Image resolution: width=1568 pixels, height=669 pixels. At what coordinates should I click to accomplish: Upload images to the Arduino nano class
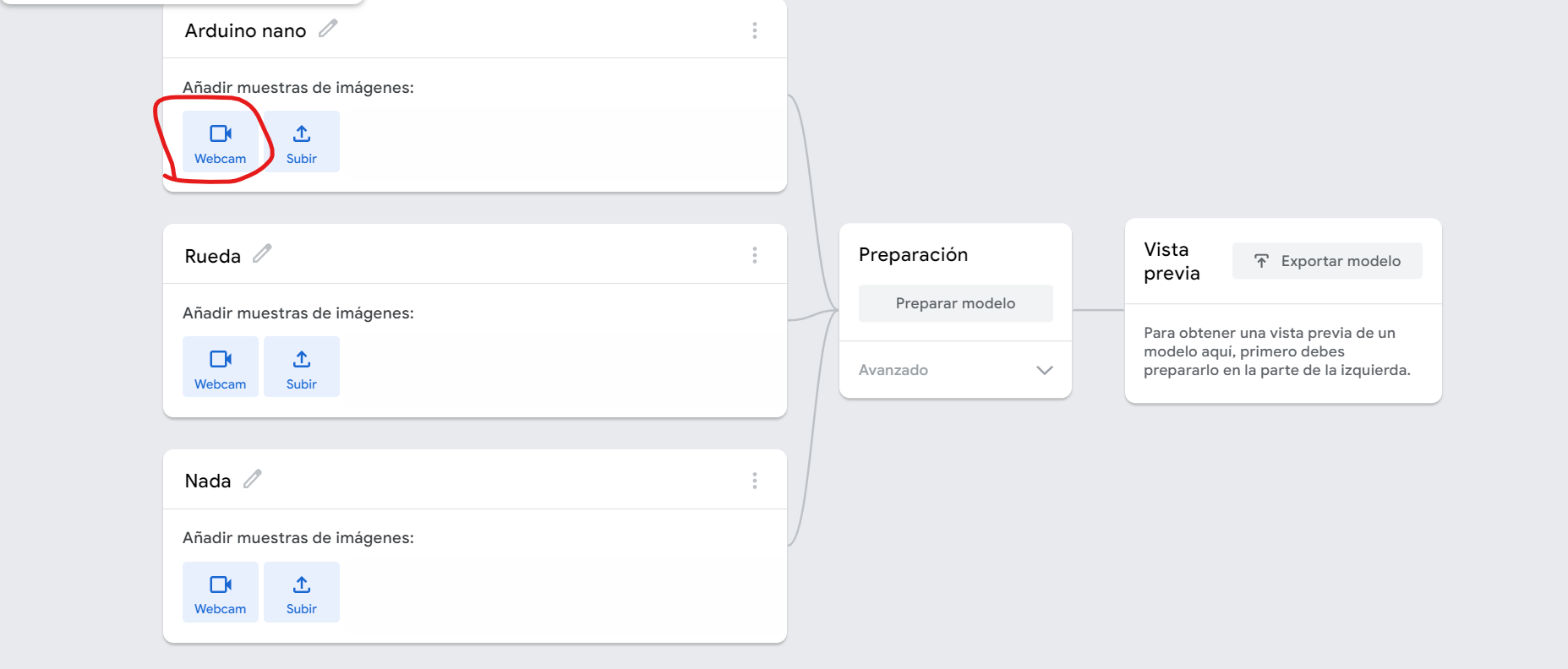click(x=302, y=142)
